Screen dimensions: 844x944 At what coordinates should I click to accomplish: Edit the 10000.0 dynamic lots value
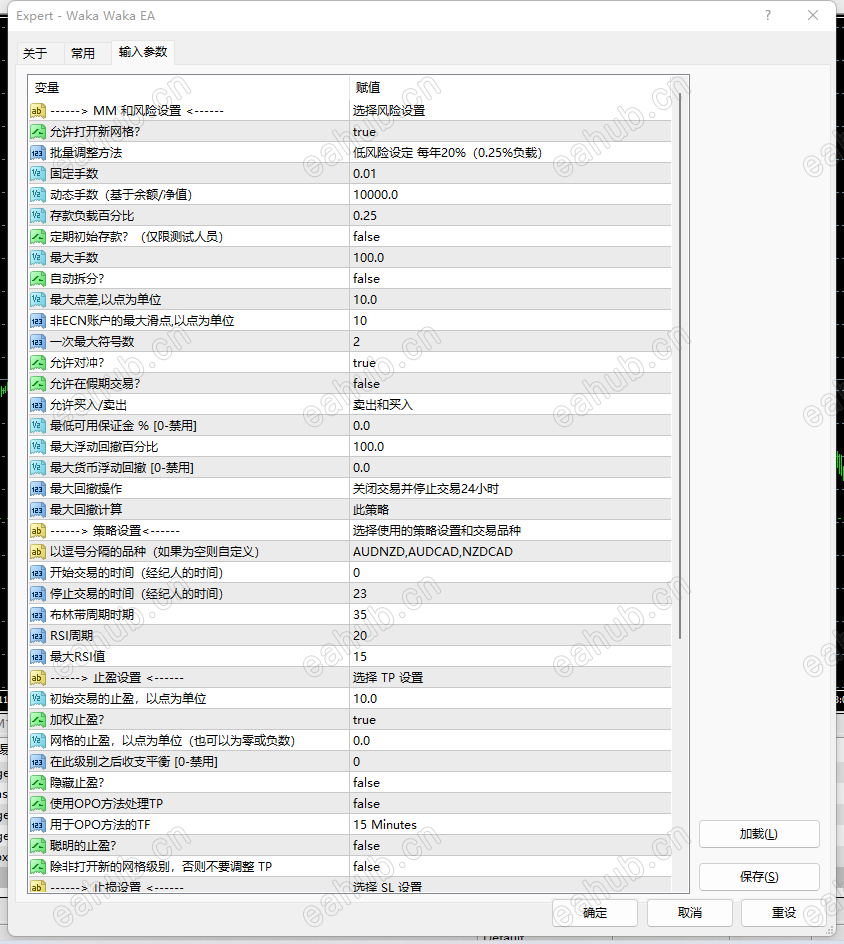point(510,194)
